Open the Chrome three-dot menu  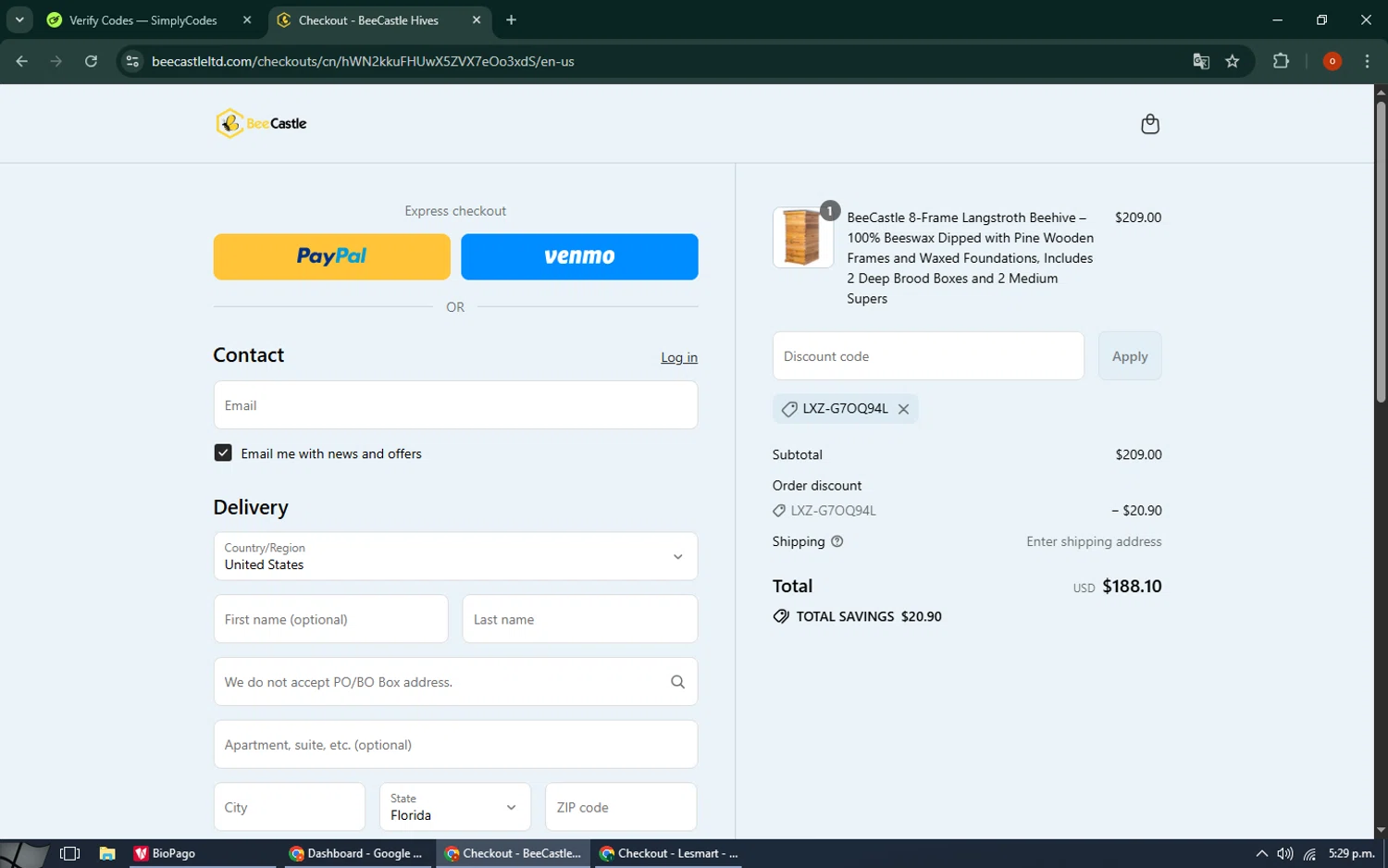point(1367,61)
